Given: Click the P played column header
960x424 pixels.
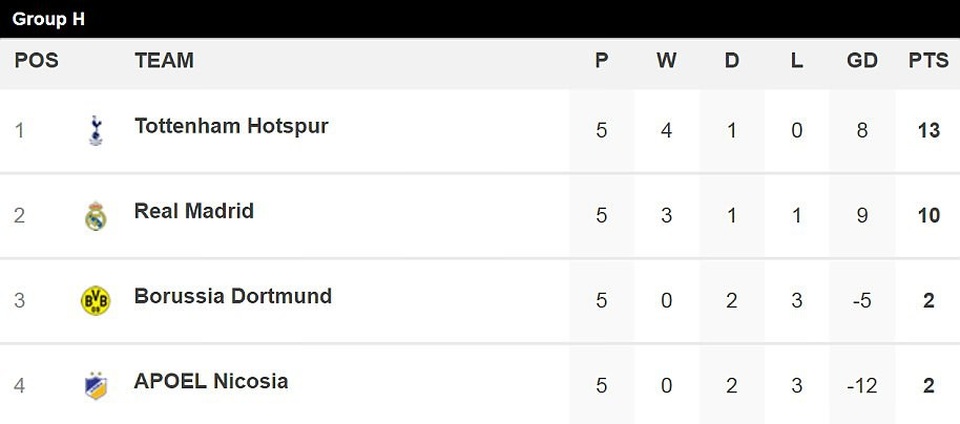Looking at the screenshot, I should click(x=602, y=60).
